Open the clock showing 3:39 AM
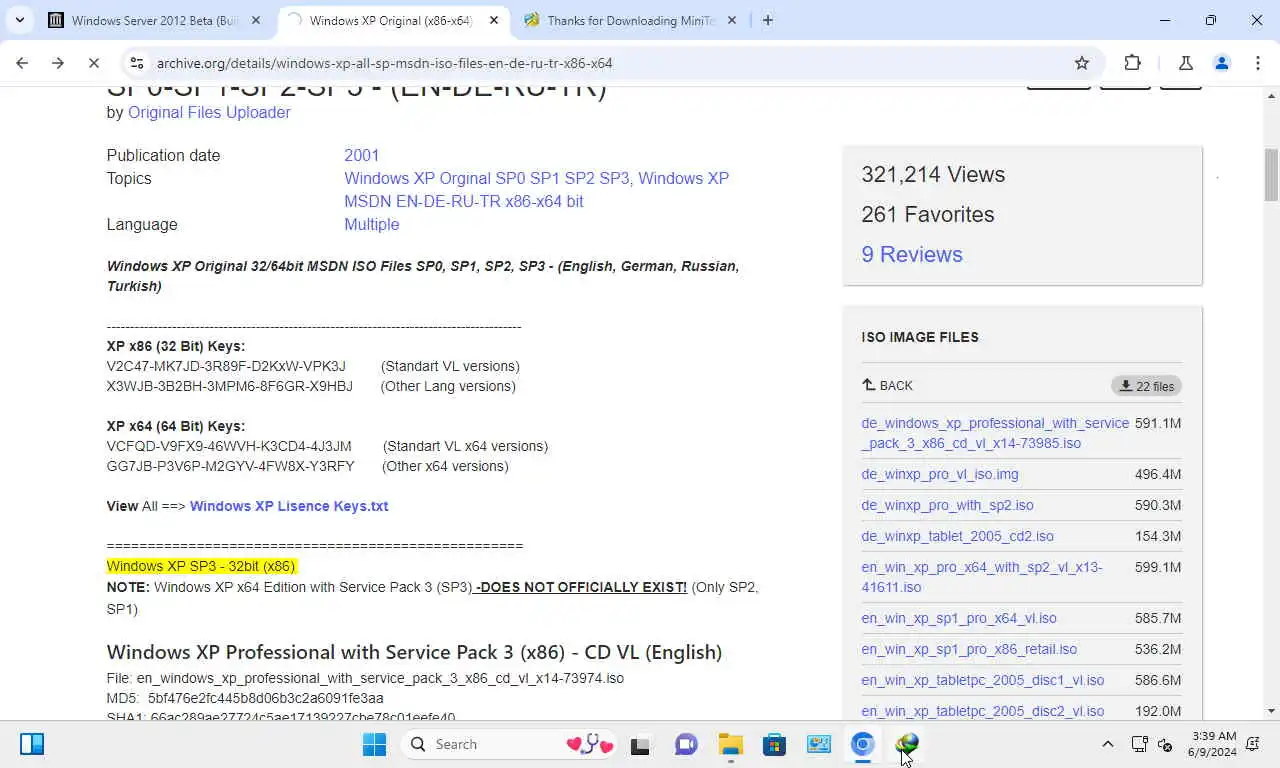Image resolution: width=1280 pixels, height=768 pixels. (x=1214, y=744)
